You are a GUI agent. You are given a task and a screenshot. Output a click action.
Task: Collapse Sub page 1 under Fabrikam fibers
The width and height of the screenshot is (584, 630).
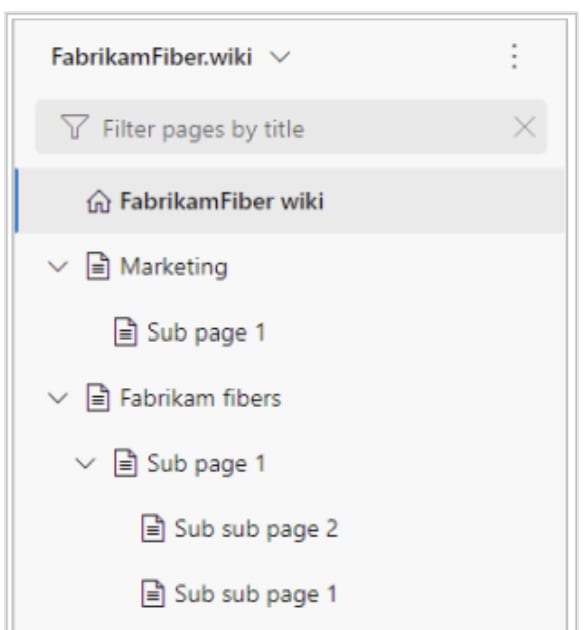tap(86, 464)
